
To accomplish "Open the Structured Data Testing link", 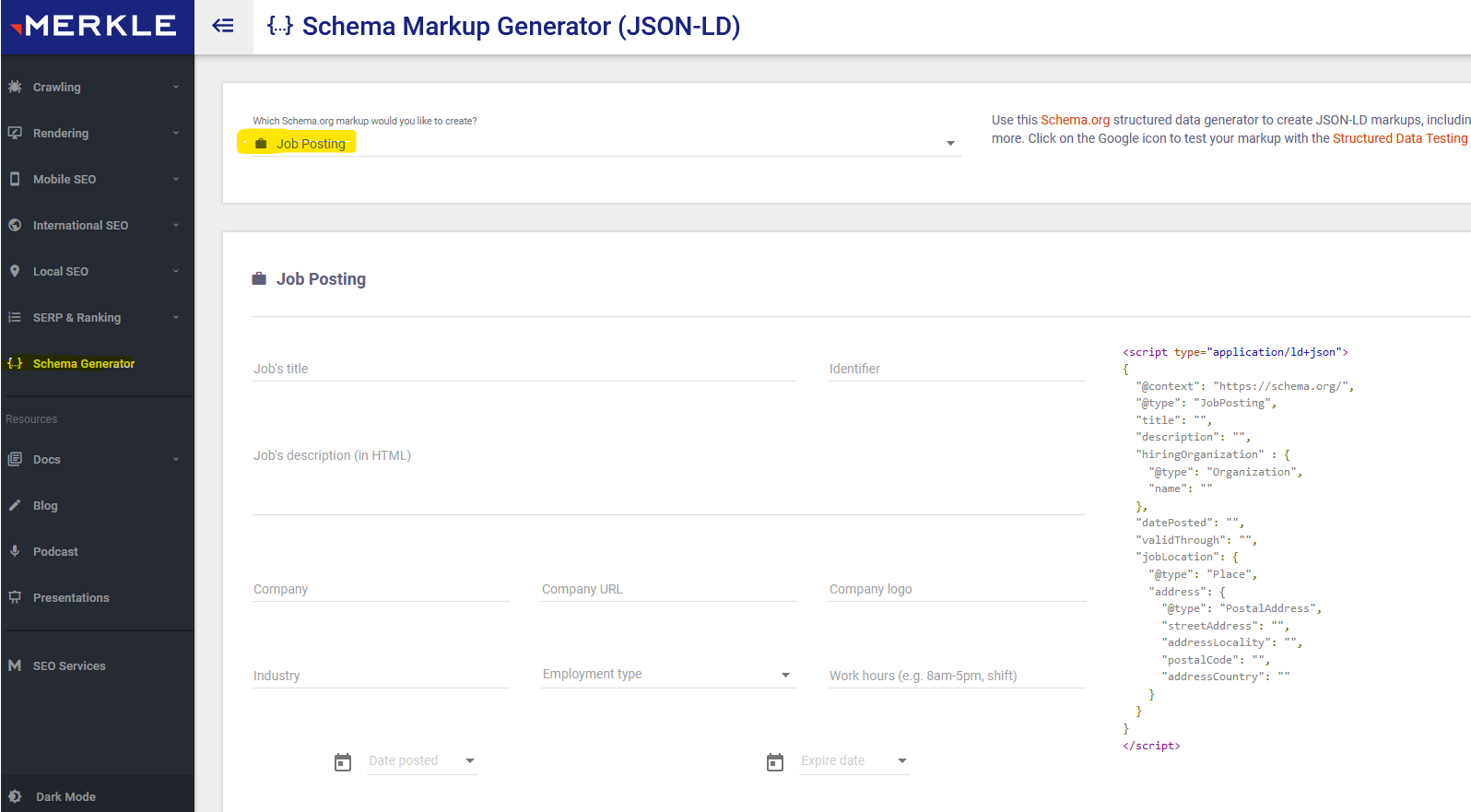I will (x=1400, y=138).
